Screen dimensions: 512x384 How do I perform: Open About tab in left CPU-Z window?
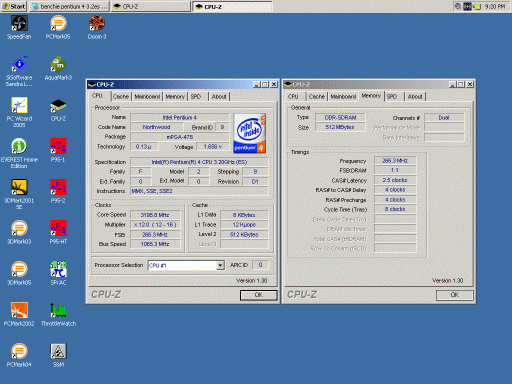click(x=219, y=97)
